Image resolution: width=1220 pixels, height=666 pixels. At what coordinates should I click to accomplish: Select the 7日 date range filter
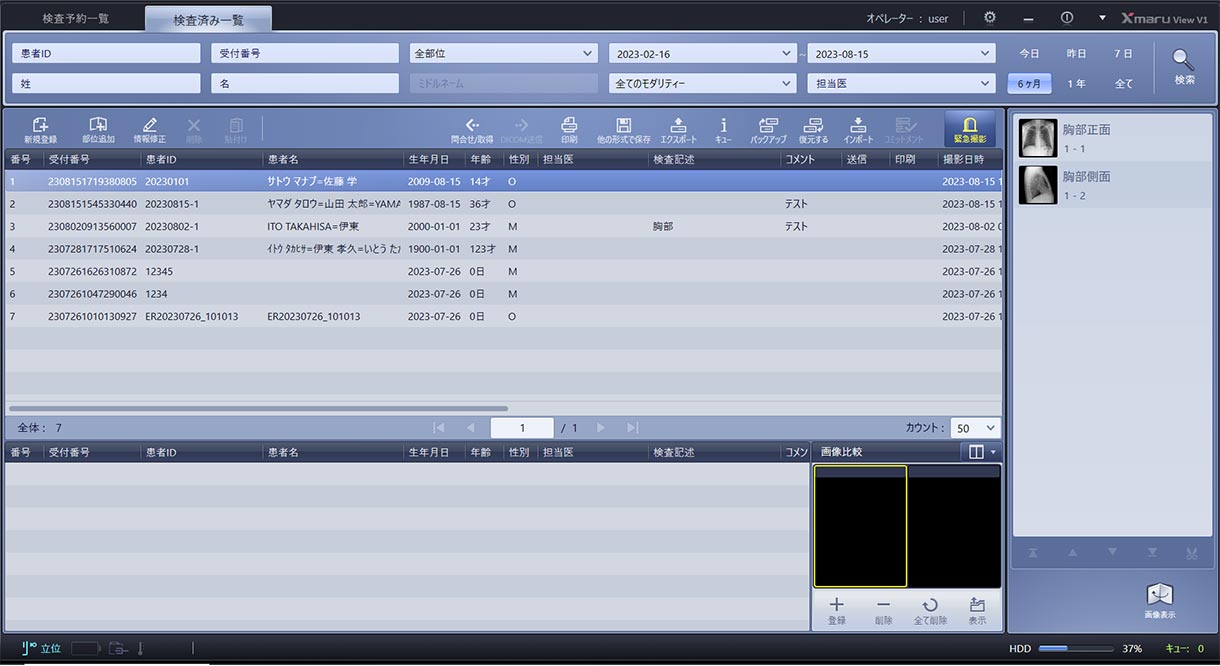(1123, 54)
